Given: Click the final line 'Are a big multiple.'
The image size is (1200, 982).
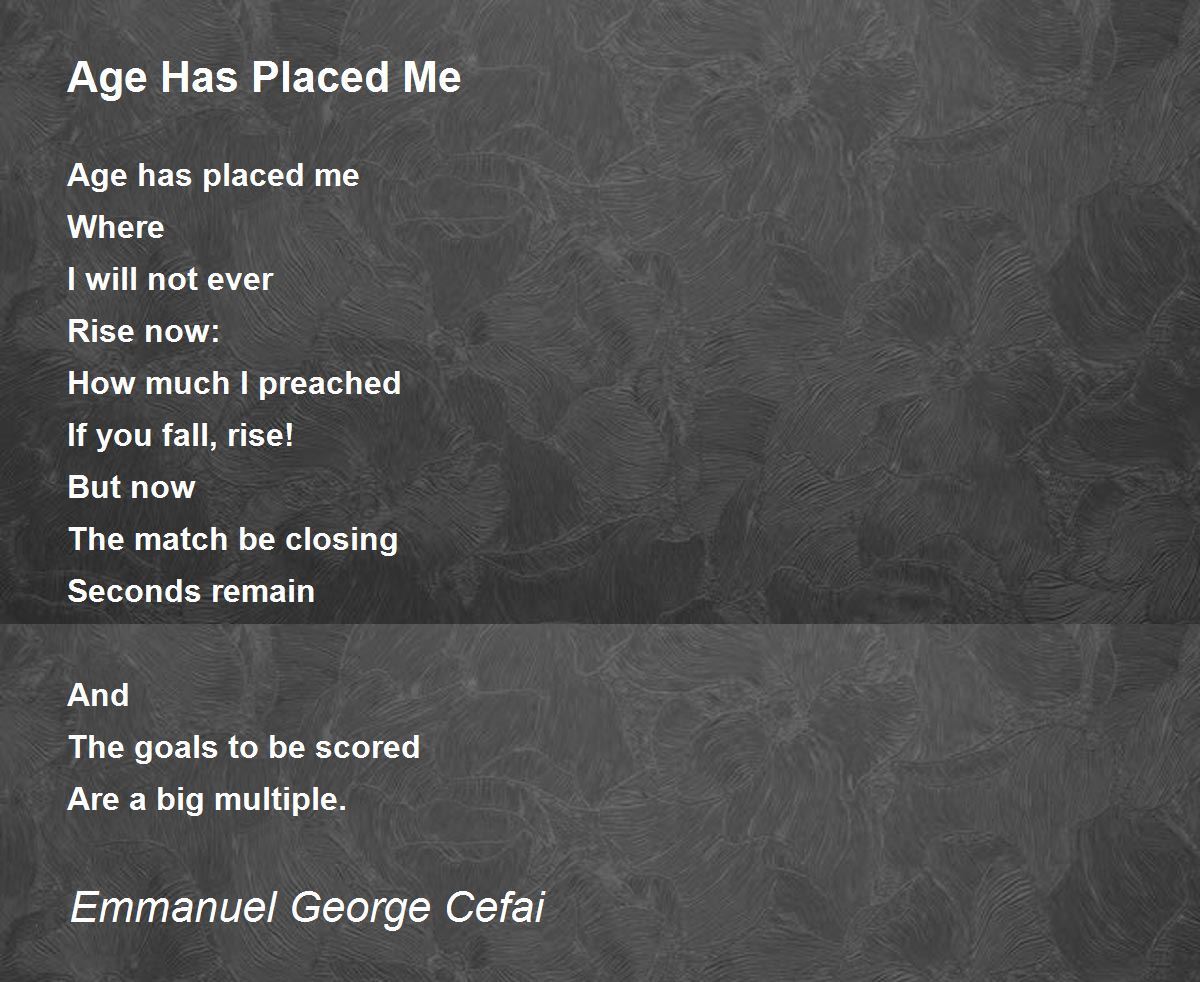Looking at the screenshot, I should tap(207, 799).
